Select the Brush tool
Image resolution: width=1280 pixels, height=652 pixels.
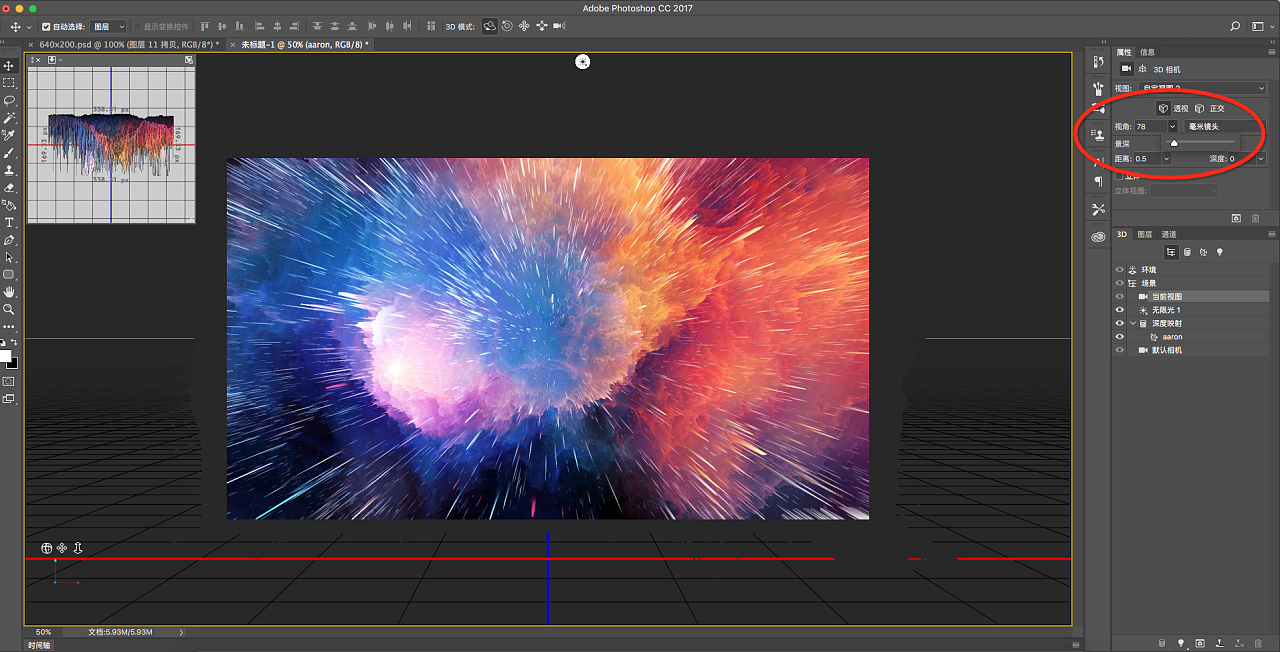[x=9, y=153]
